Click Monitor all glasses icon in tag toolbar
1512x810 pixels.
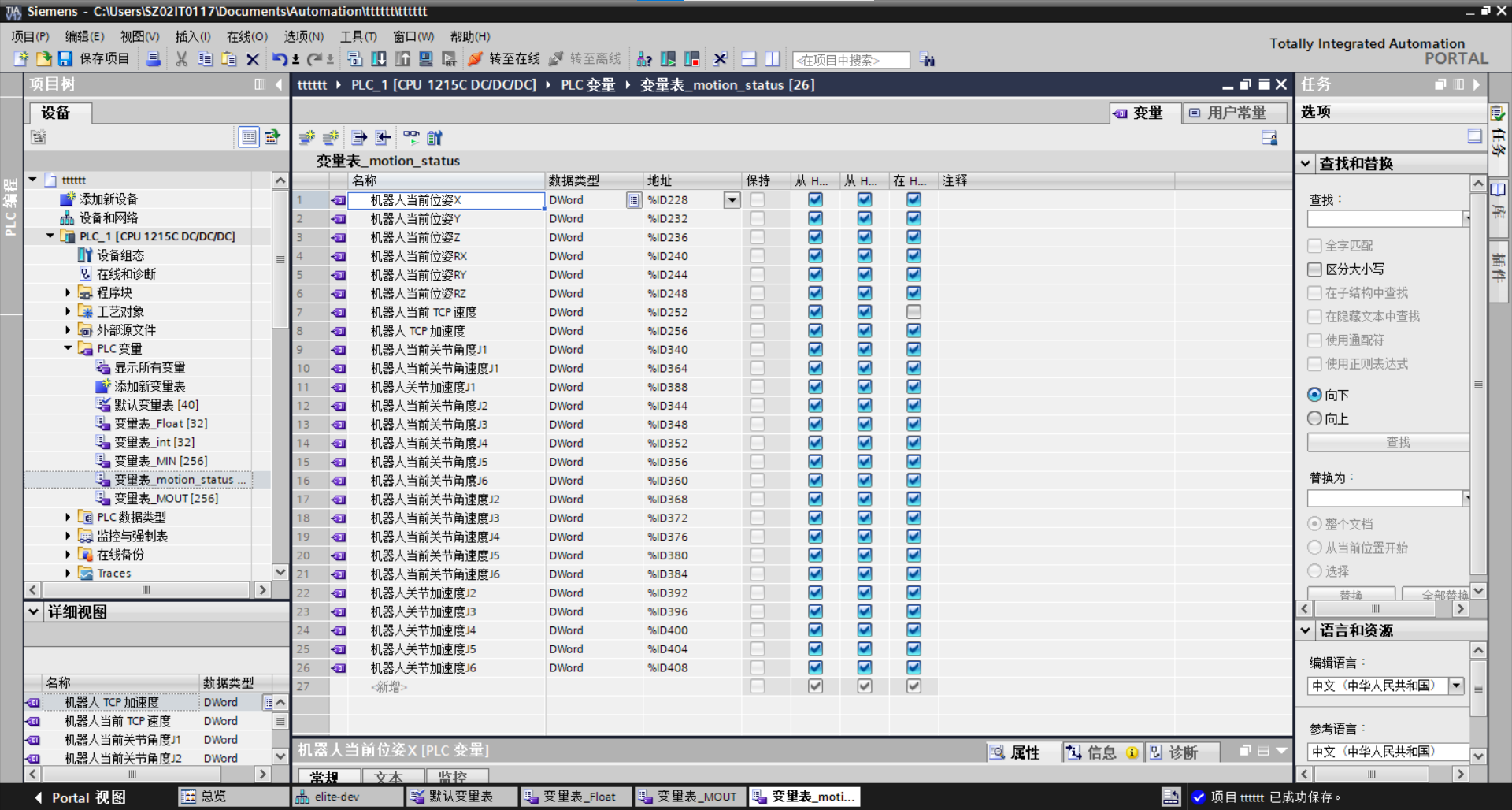(x=411, y=138)
